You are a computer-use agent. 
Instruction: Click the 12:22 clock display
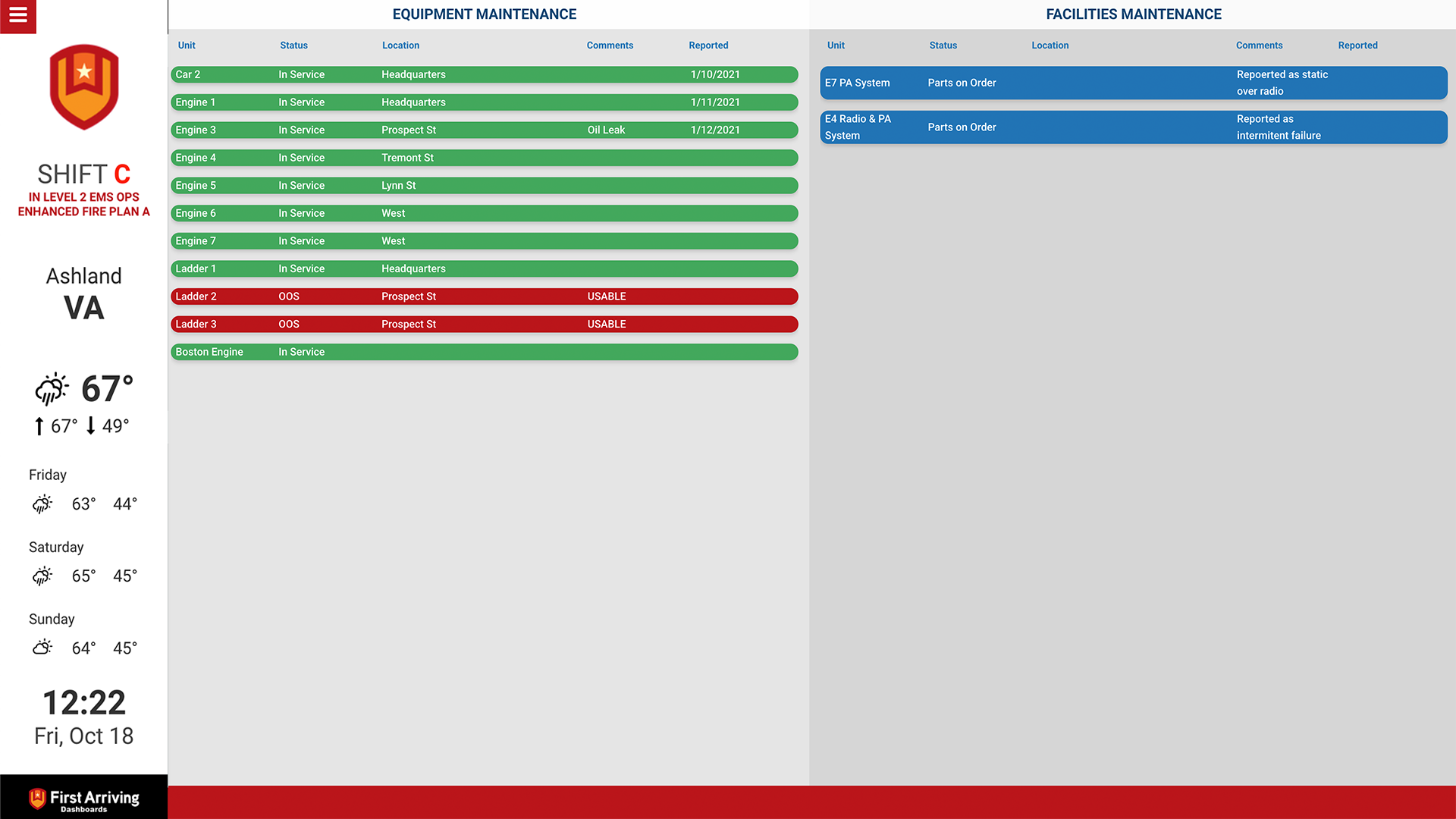(x=83, y=703)
